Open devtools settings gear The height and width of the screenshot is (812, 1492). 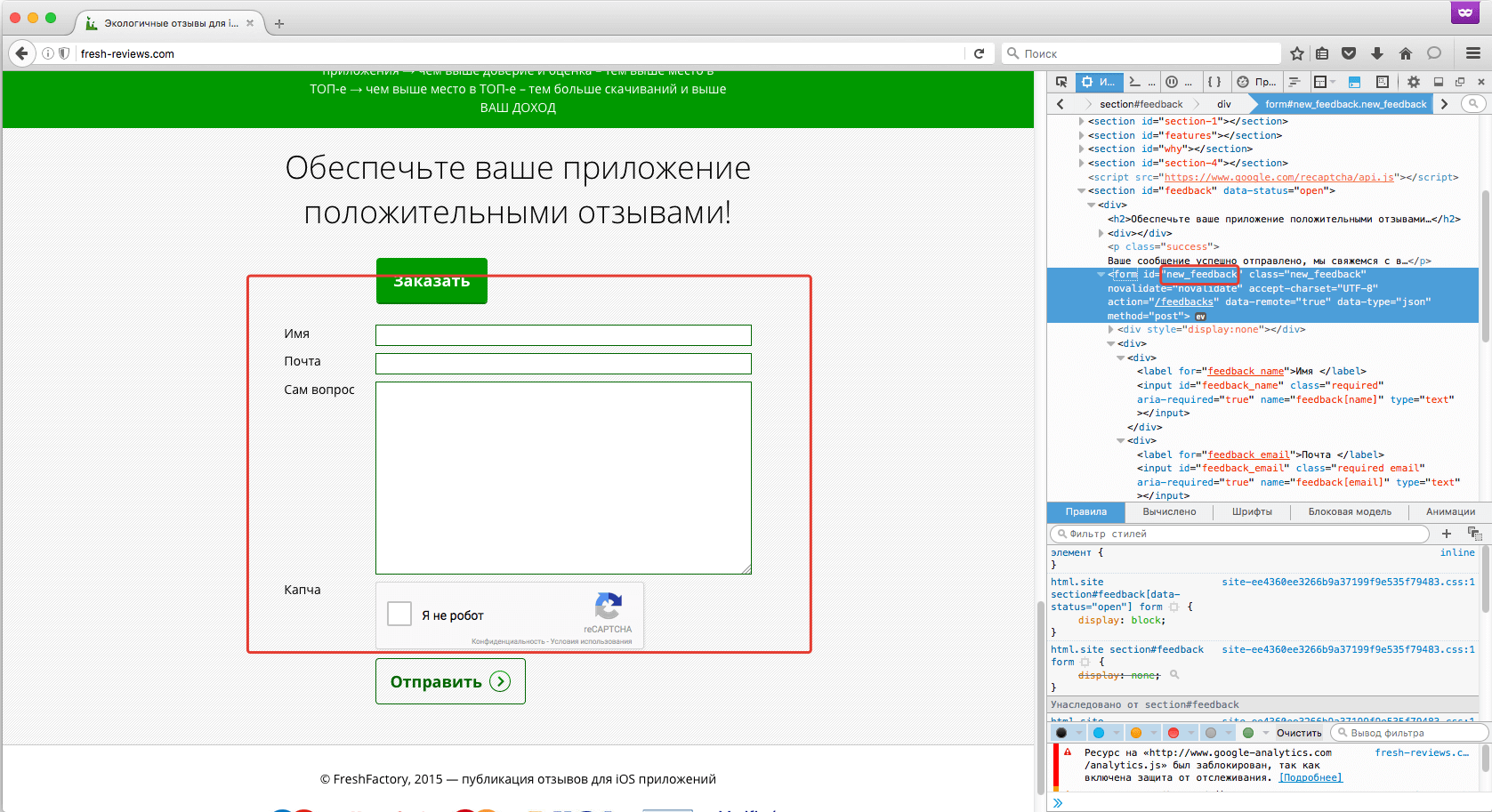click(1414, 82)
